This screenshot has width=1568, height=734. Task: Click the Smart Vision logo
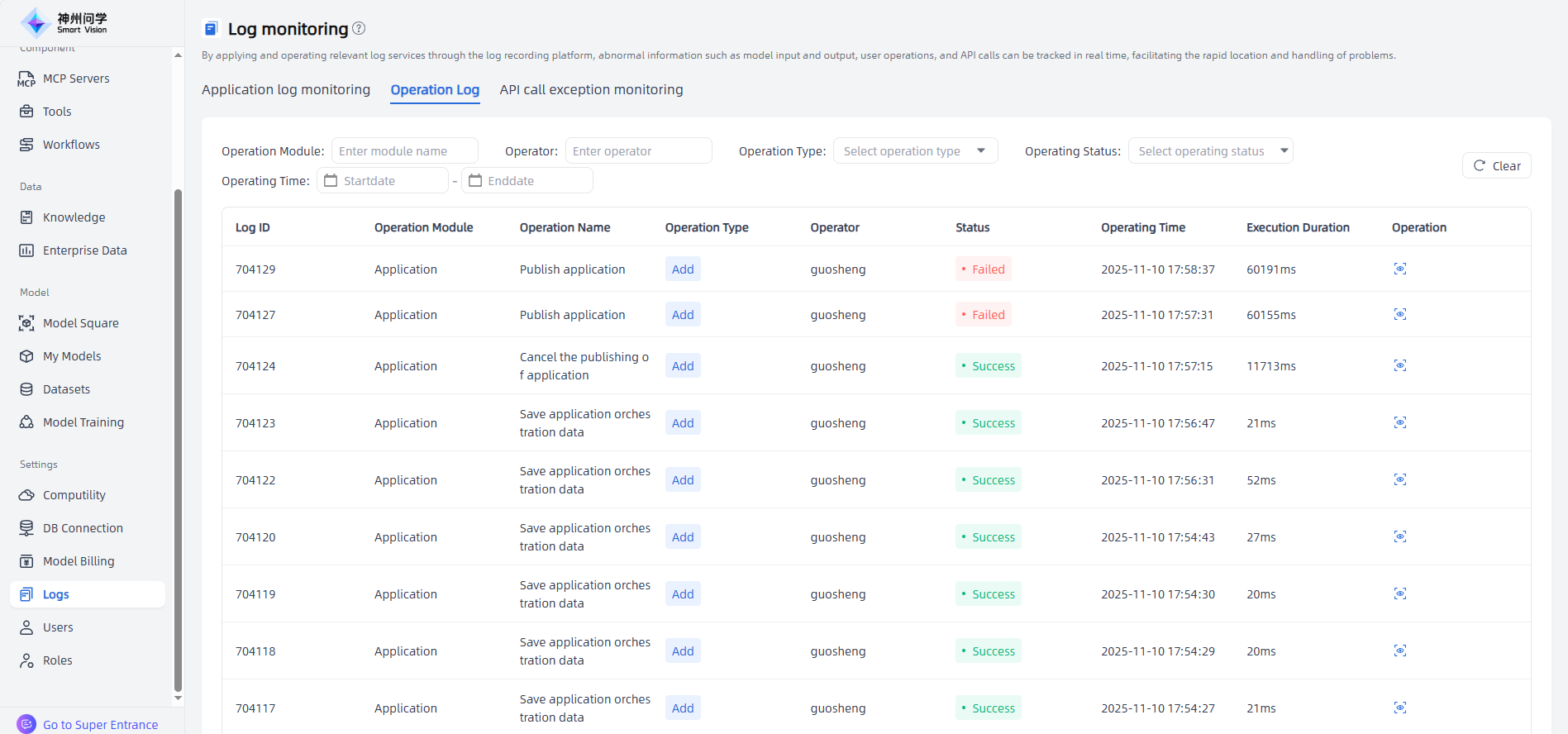click(64, 22)
